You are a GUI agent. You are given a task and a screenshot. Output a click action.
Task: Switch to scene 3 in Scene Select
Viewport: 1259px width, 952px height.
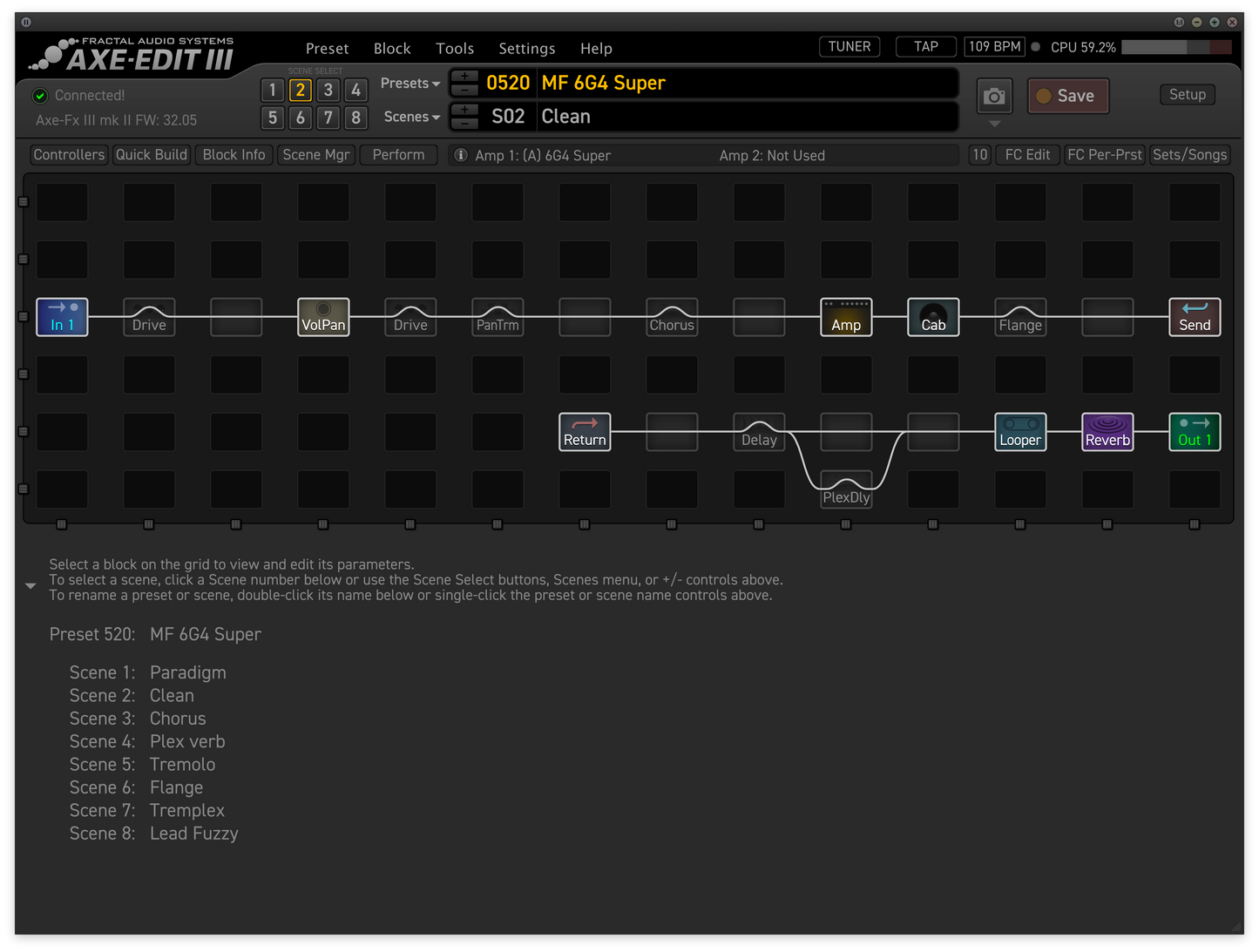(x=328, y=90)
